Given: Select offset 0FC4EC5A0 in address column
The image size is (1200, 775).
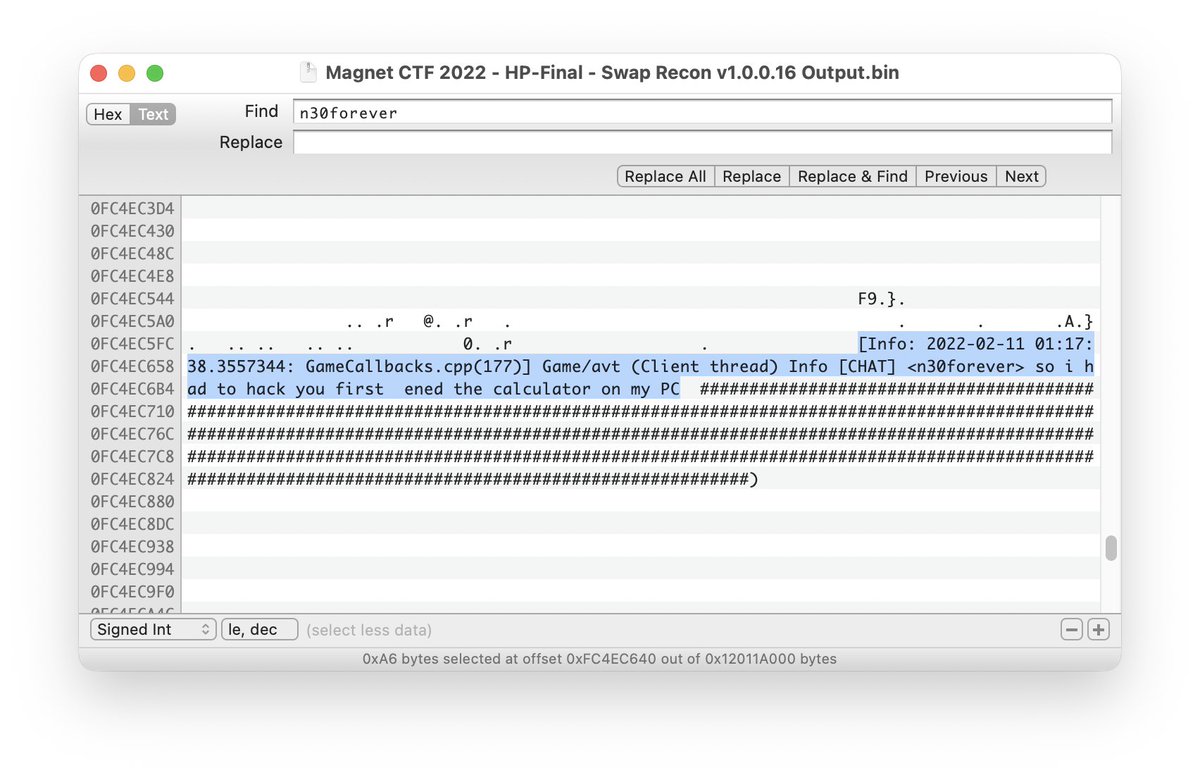Looking at the screenshot, I should click(132, 321).
